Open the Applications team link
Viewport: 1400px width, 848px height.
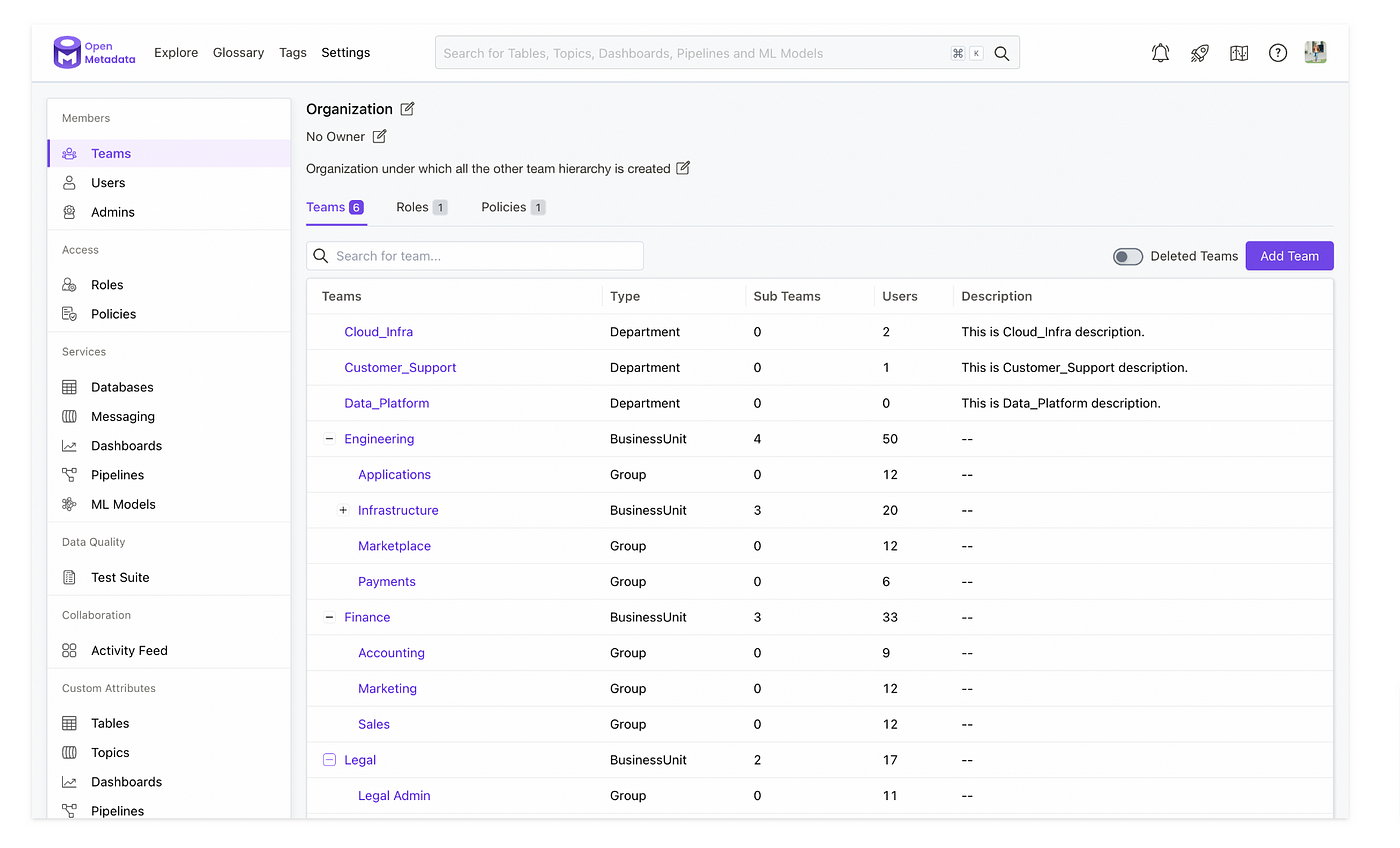(394, 475)
